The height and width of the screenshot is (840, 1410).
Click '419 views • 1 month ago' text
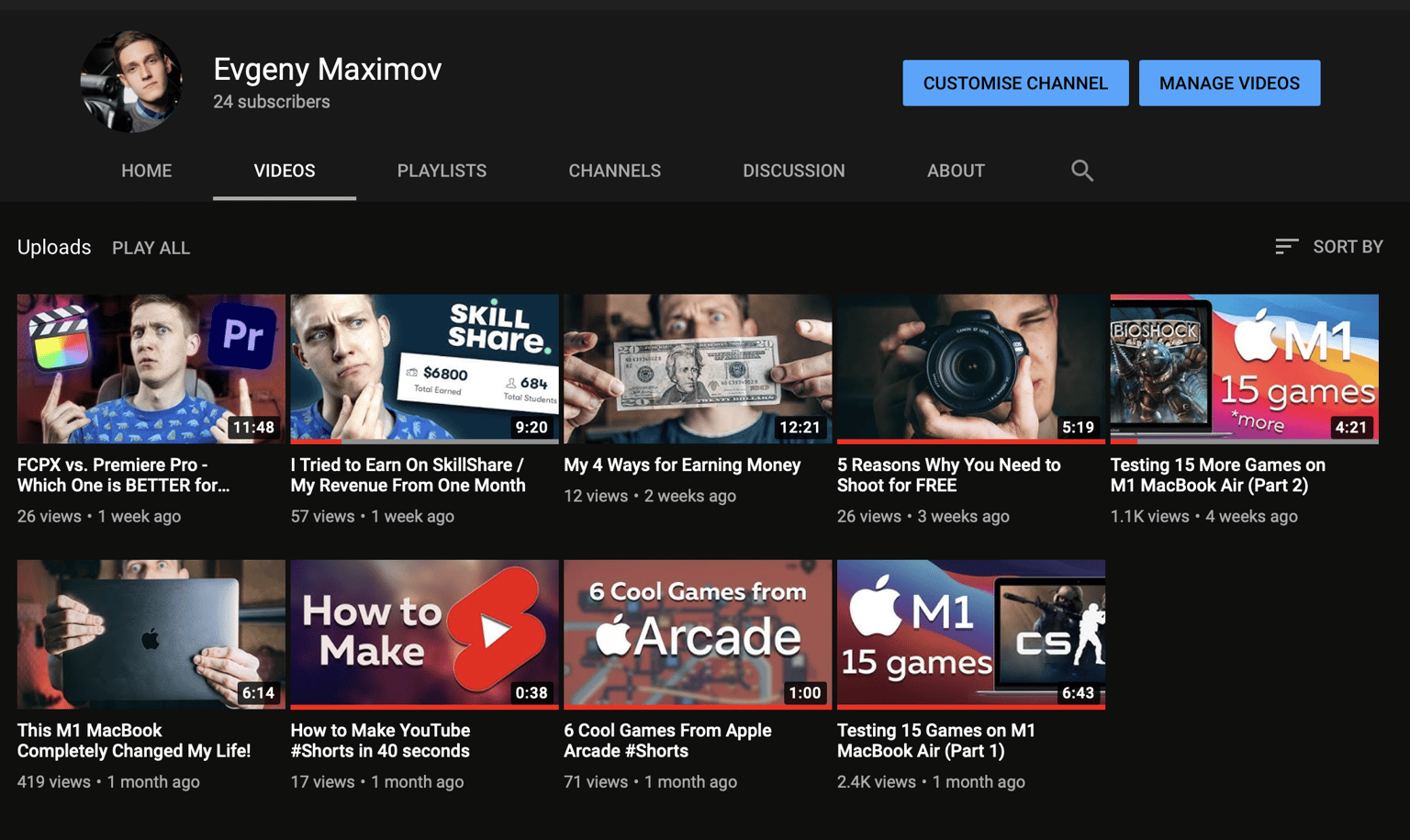click(x=108, y=782)
